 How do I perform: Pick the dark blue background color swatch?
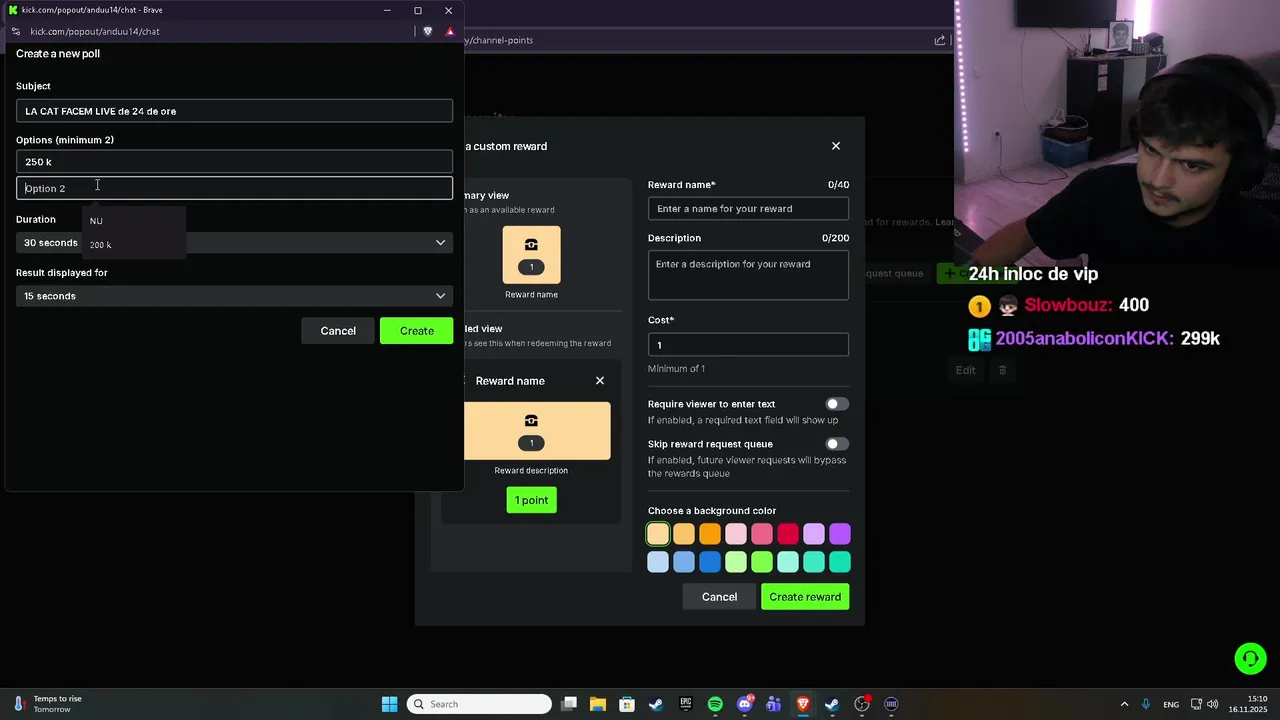coord(710,562)
